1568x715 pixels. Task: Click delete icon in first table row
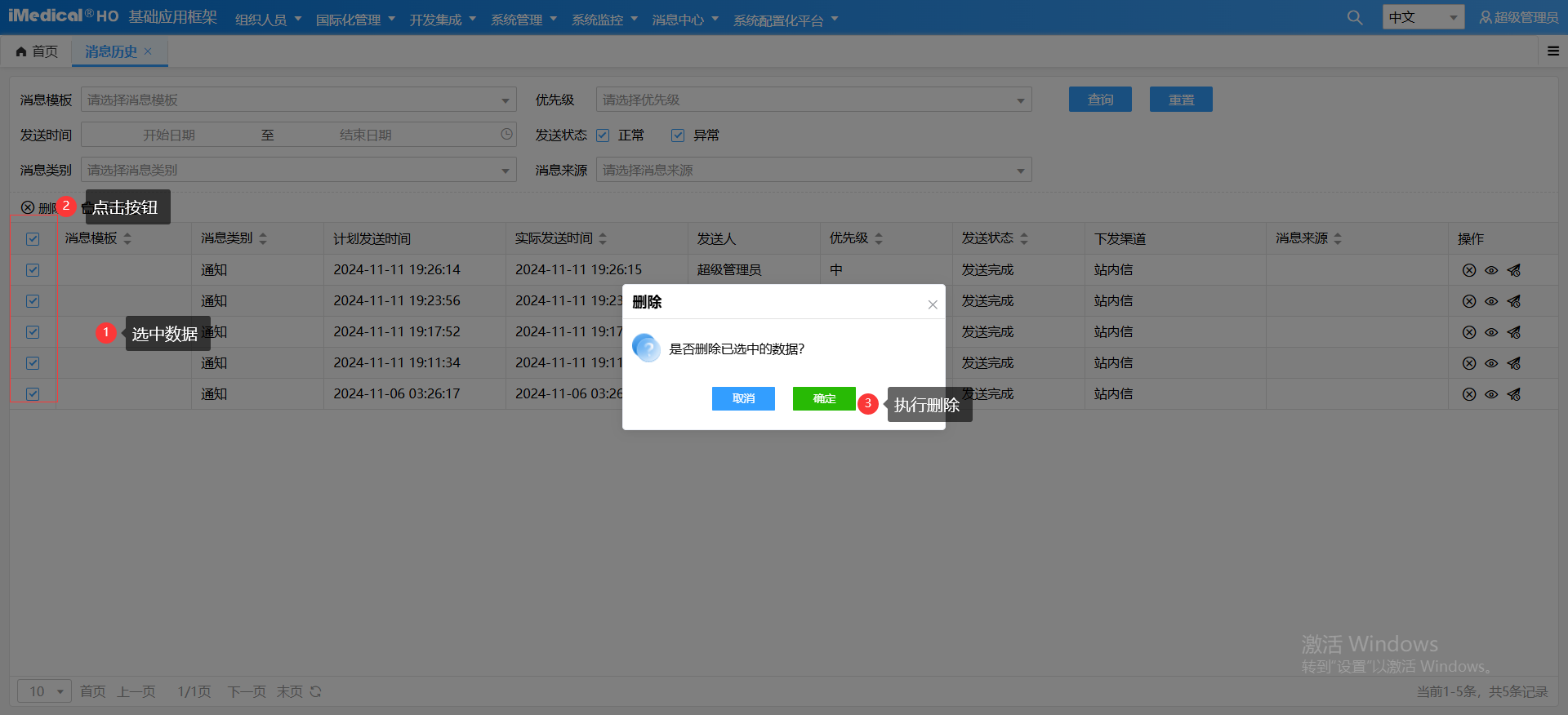[1468, 270]
